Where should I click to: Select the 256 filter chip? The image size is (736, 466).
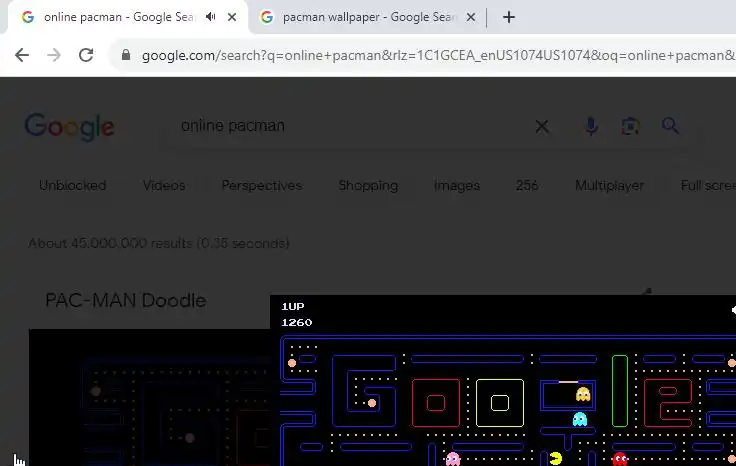pyautogui.click(x=527, y=185)
